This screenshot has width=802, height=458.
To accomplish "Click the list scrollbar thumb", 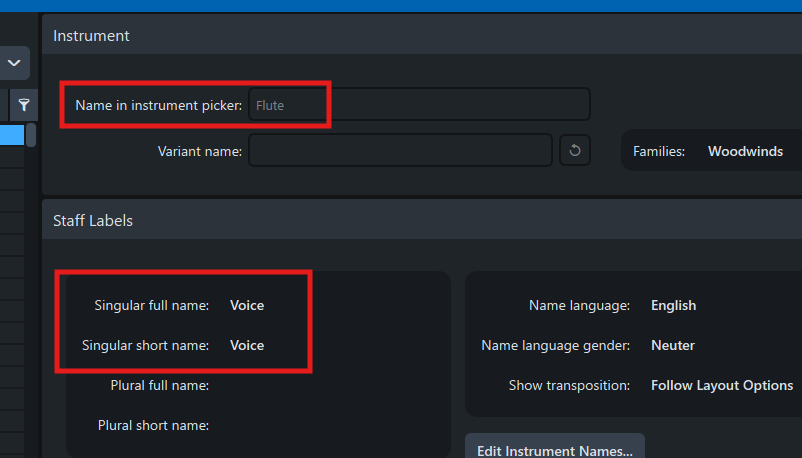I will point(32,135).
